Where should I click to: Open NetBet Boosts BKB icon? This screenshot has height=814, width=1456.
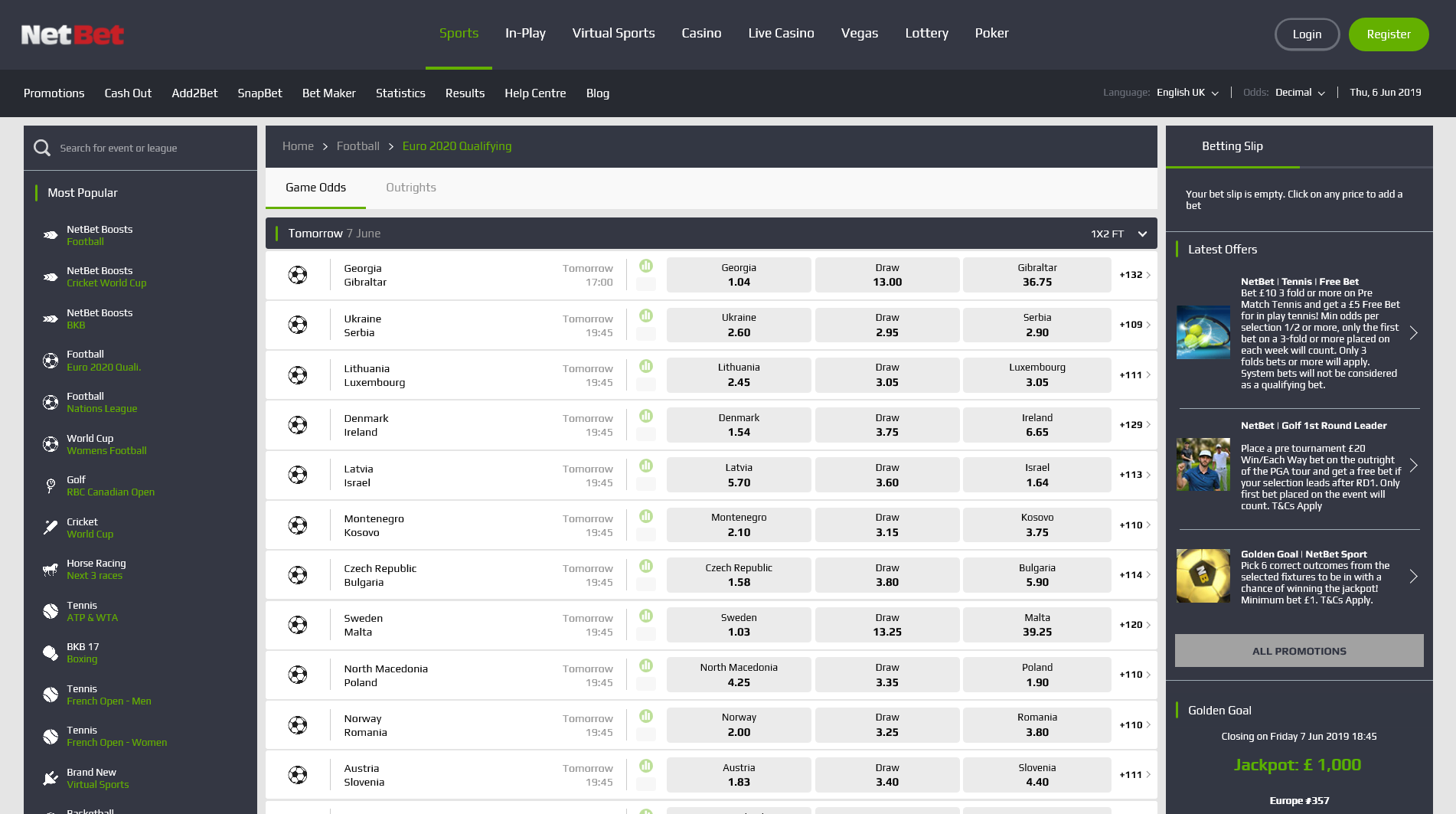51,319
